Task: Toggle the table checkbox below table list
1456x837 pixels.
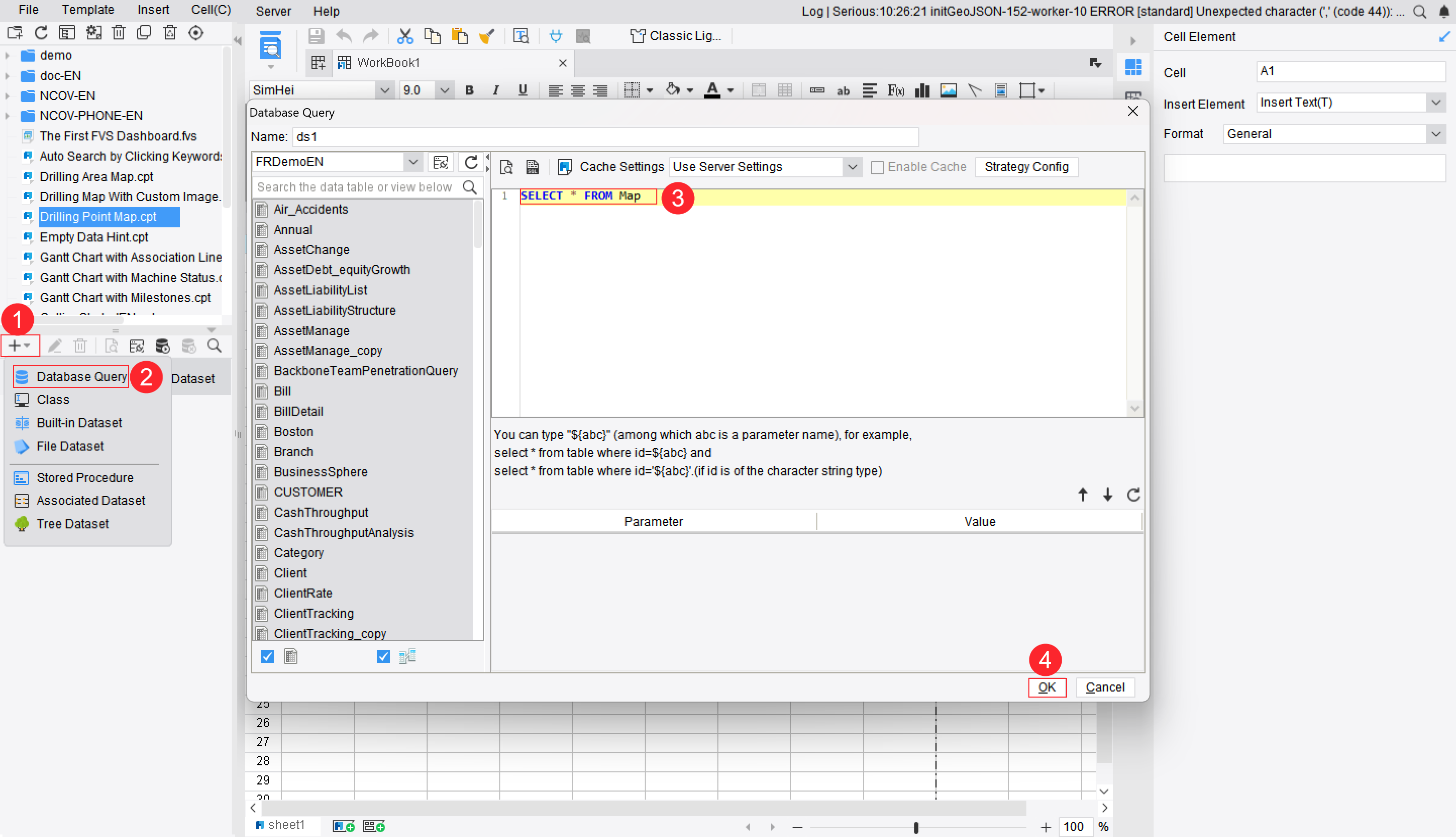Action: click(x=268, y=657)
